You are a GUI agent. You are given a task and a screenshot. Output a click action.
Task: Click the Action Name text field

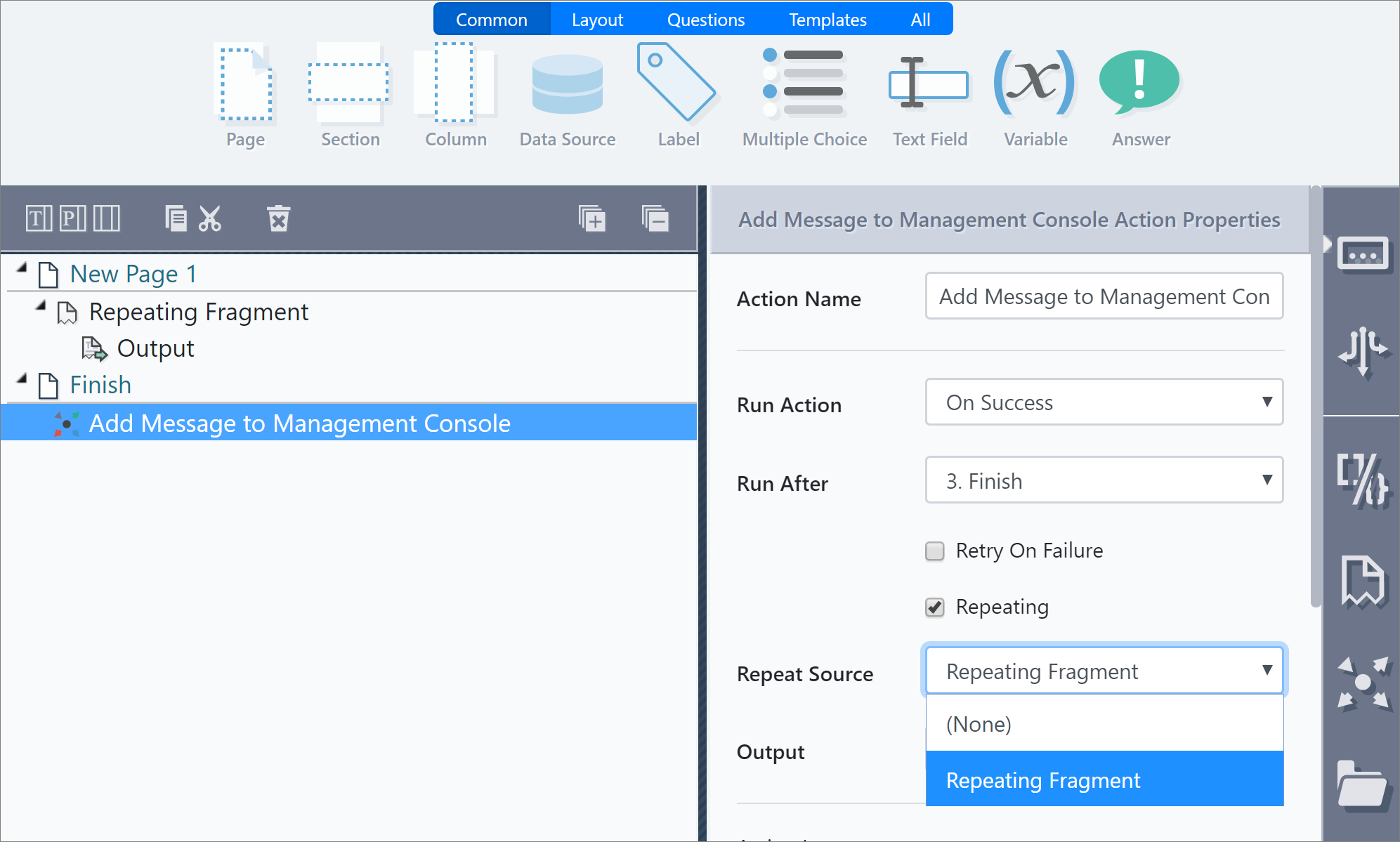tap(1104, 296)
